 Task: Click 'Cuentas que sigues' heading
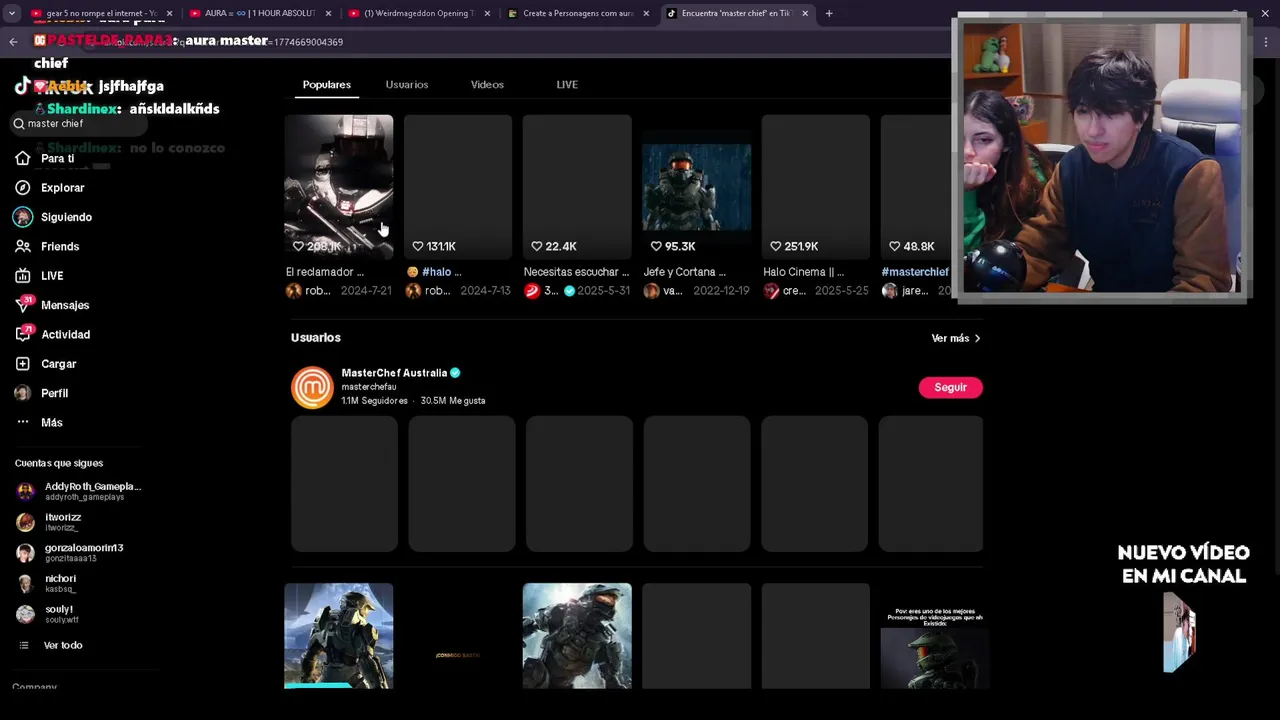59,463
